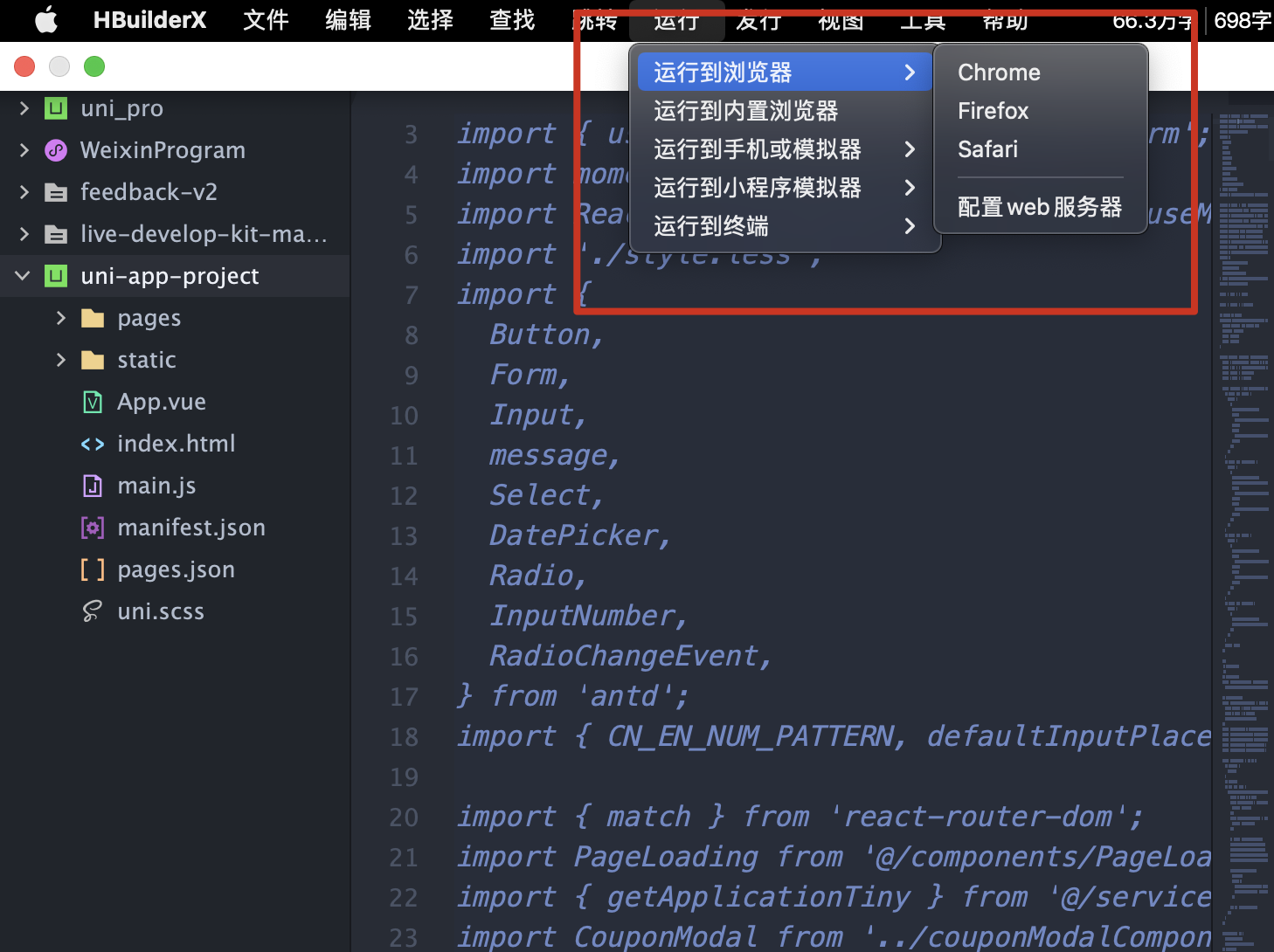The width and height of the screenshot is (1274, 952).
Task: Click the uni.scss style file icon
Action: coord(93,611)
